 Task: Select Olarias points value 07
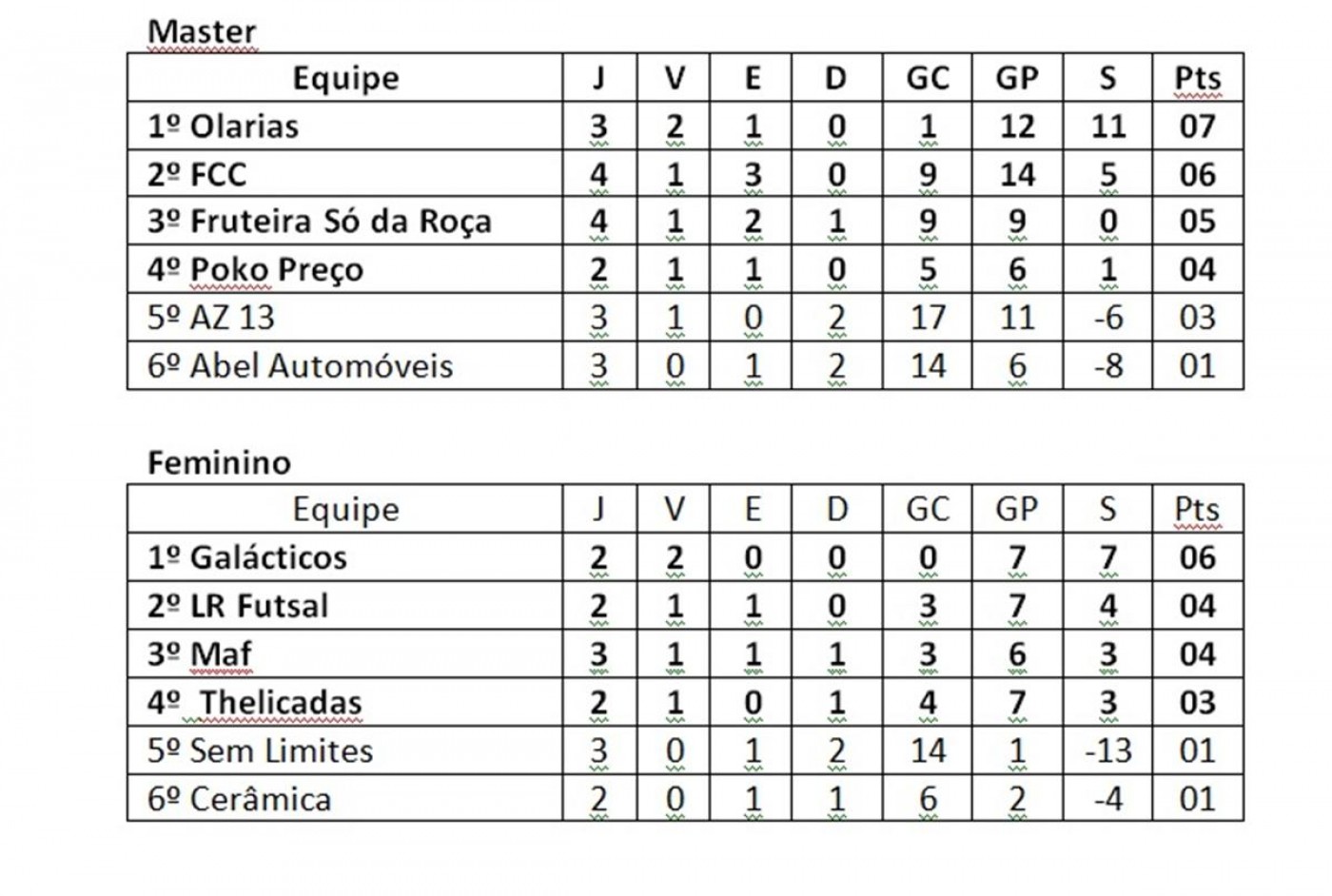(1197, 127)
